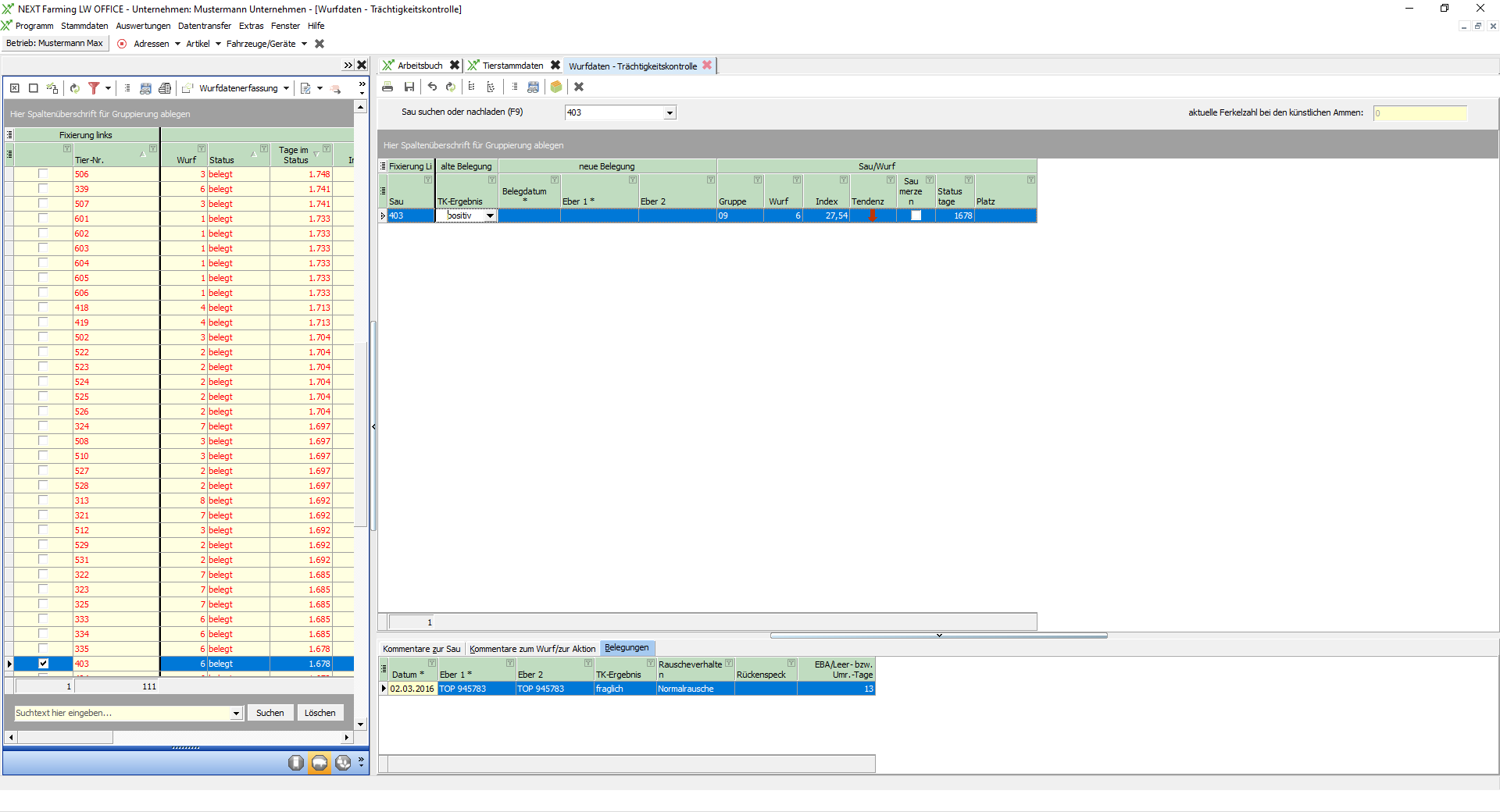
Task: Click the Löschen button
Action: (320, 713)
